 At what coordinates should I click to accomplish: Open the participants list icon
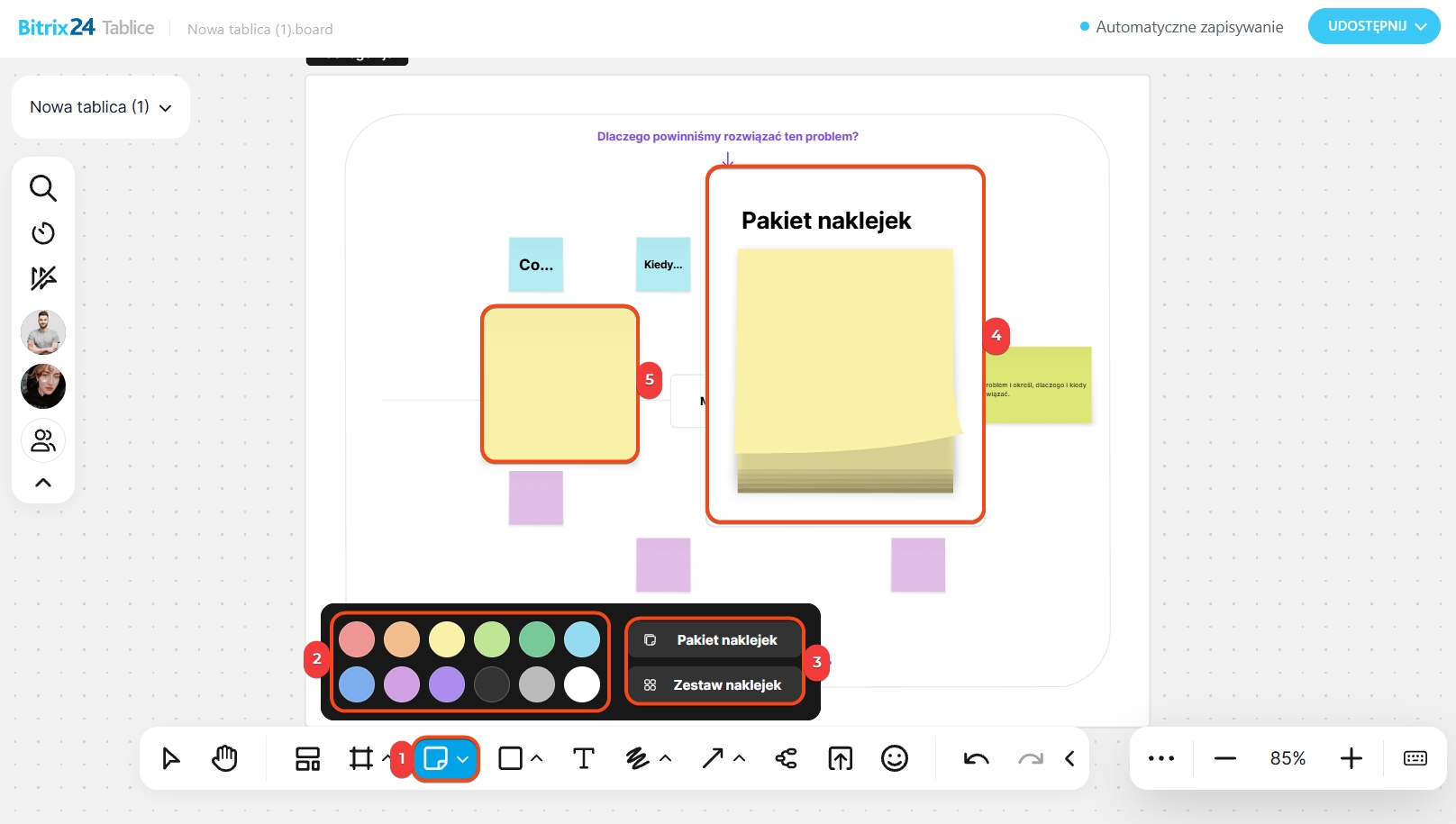(43, 440)
